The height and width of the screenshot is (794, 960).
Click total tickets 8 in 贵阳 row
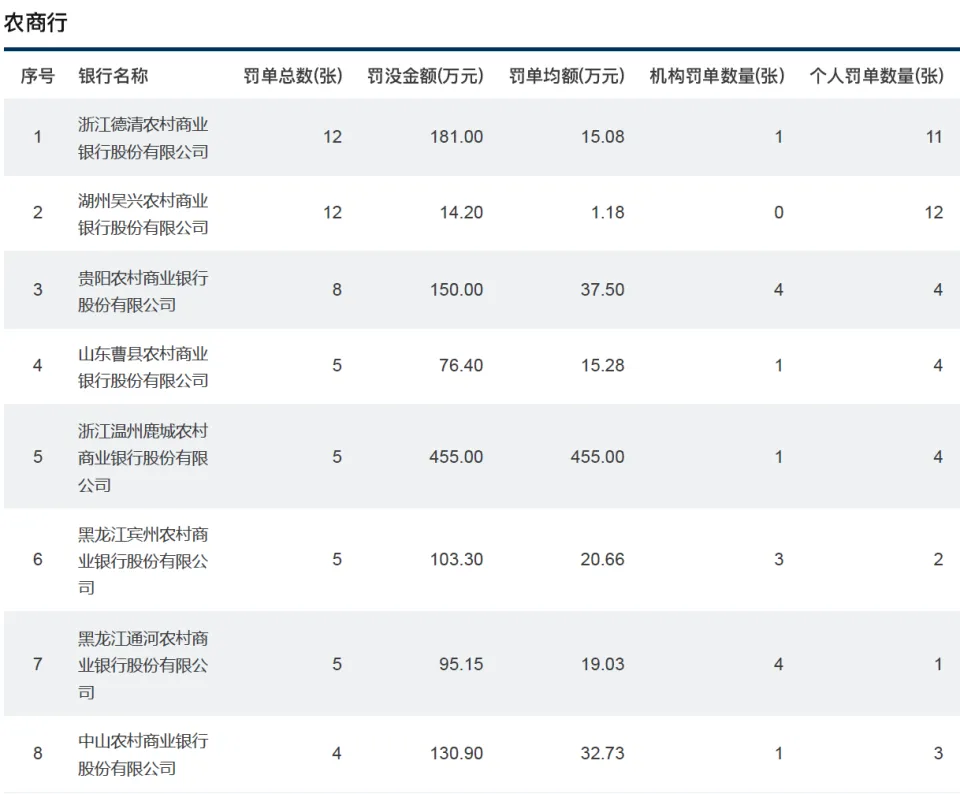[337, 290]
